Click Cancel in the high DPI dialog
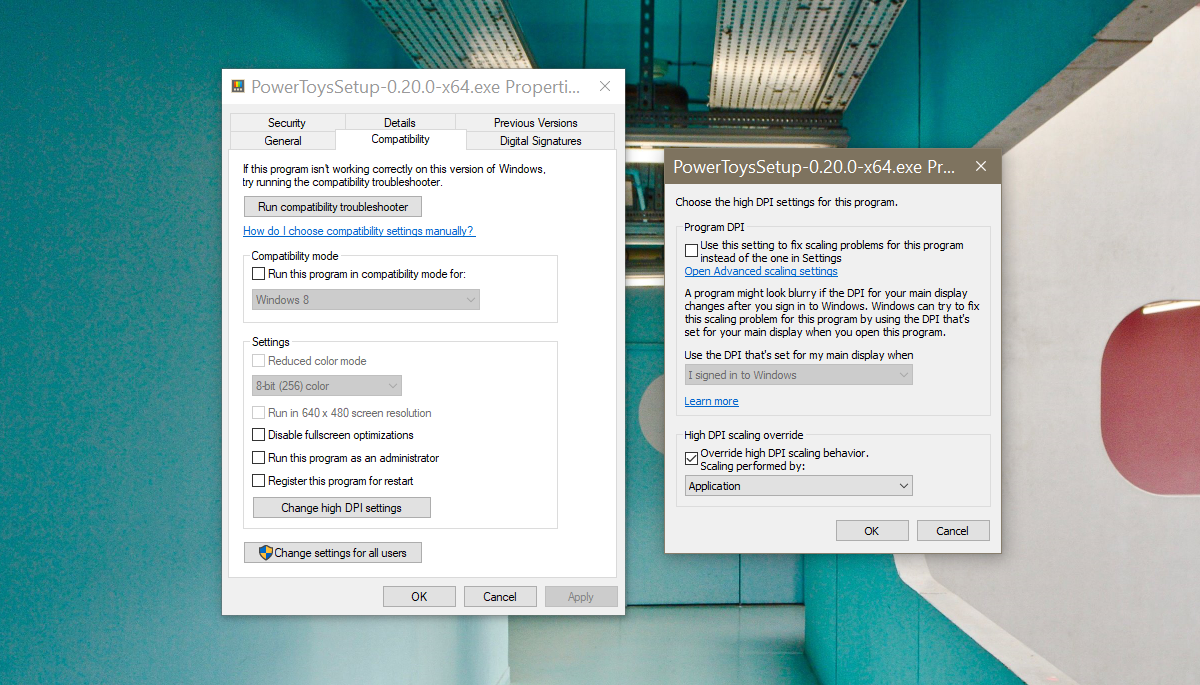Image resolution: width=1200 pixels, height=685 pixels. click(953, 531)
